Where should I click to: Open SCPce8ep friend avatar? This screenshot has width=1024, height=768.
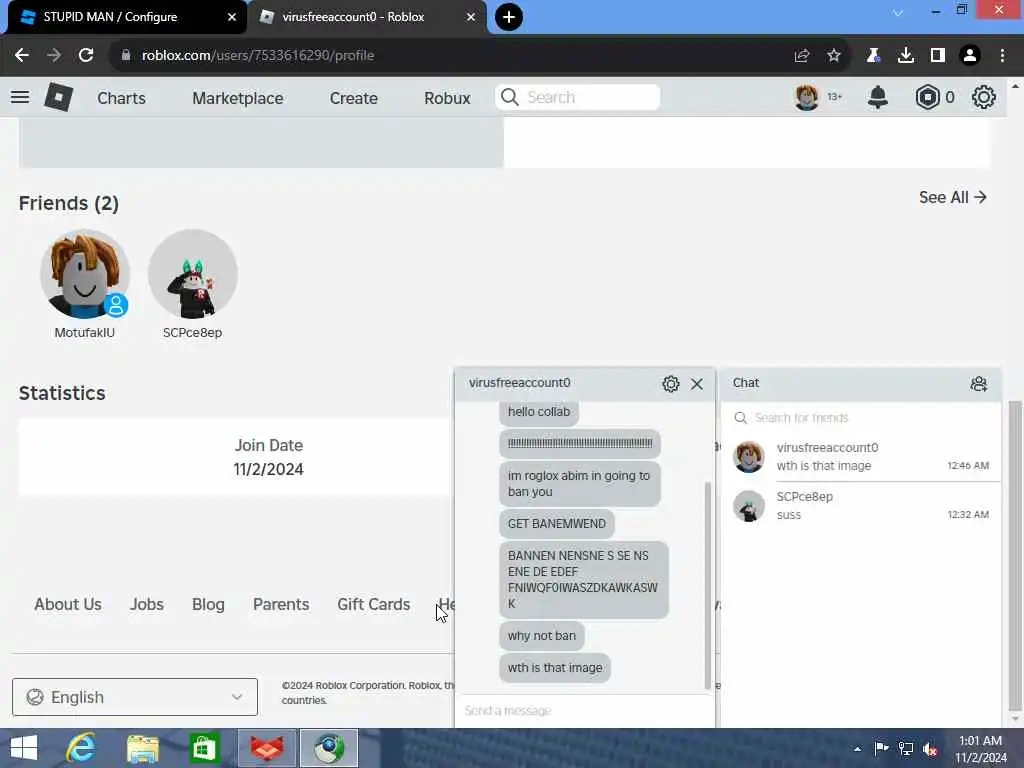pyautogui.click(x=193, y=274)
